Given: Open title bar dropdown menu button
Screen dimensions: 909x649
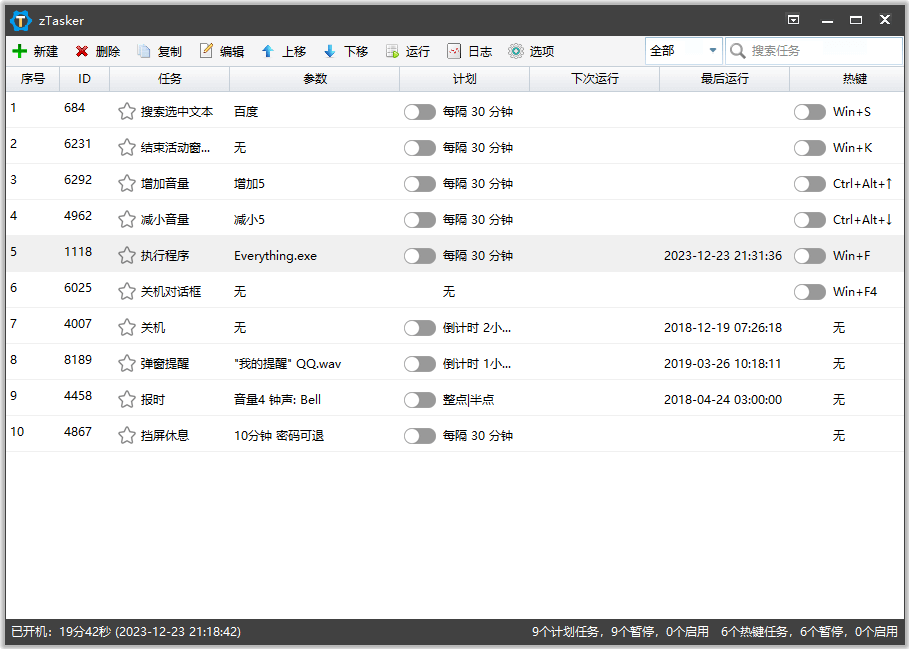Looking at the screenshot, I should [793, 20].
